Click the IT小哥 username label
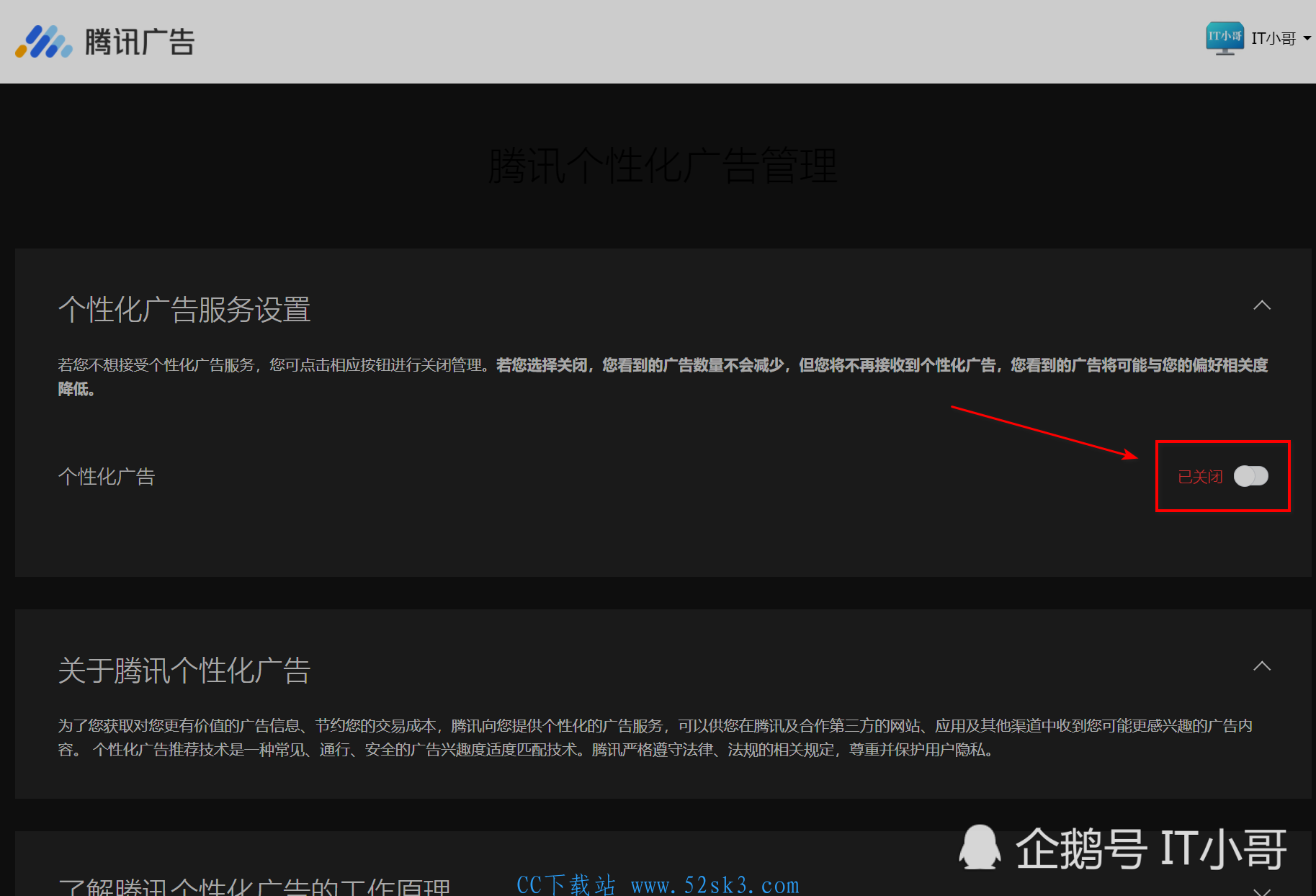This screenshot has width=1316, height=896. point(1274,38)
